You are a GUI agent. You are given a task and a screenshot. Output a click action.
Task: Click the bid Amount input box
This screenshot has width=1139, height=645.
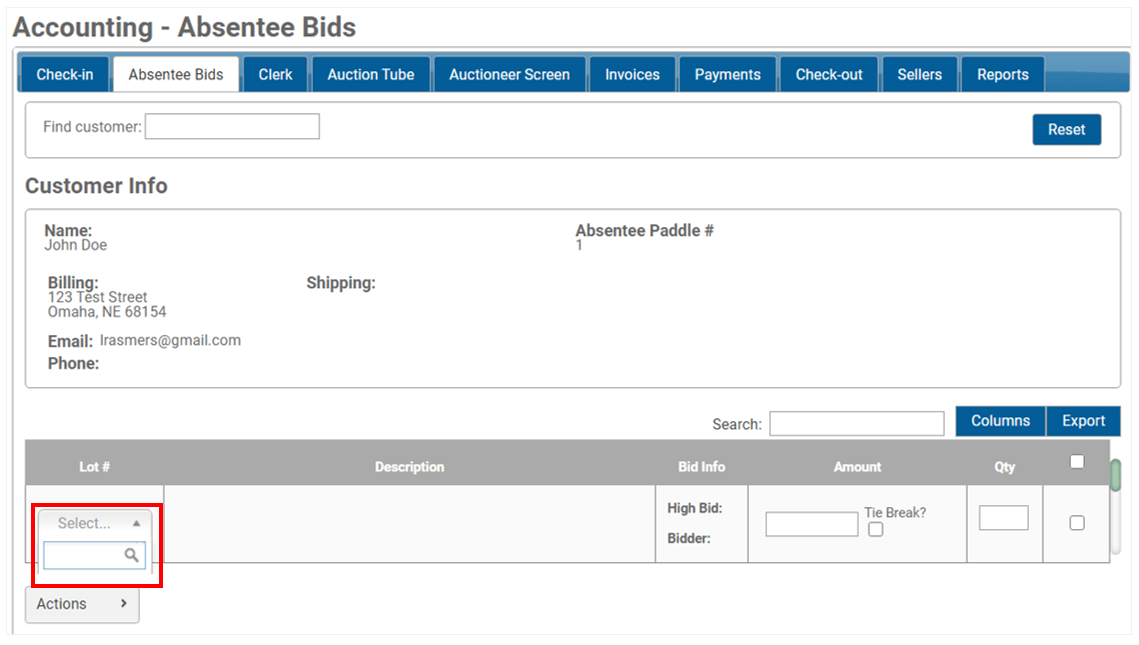(810, 523)
